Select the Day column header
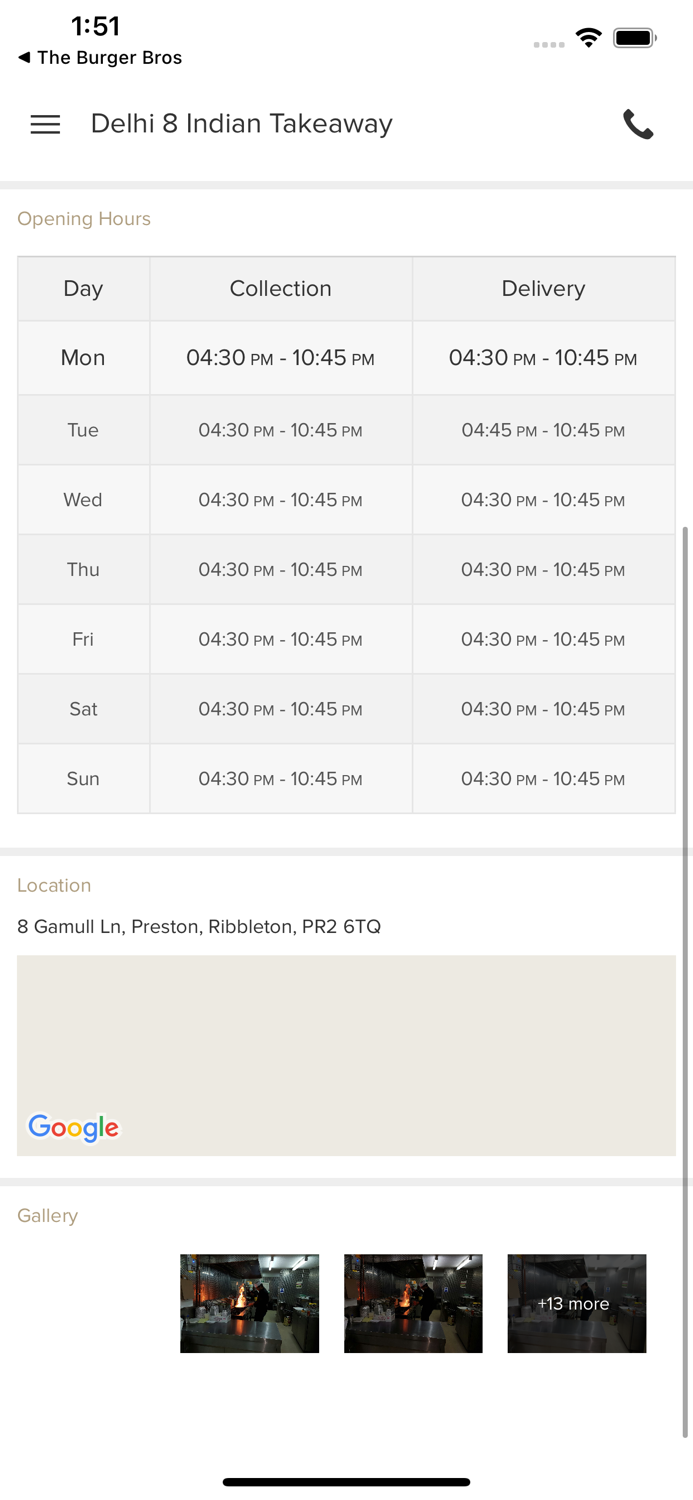The width and height of the screenshot is (693, 1500). tap(83, 289)
